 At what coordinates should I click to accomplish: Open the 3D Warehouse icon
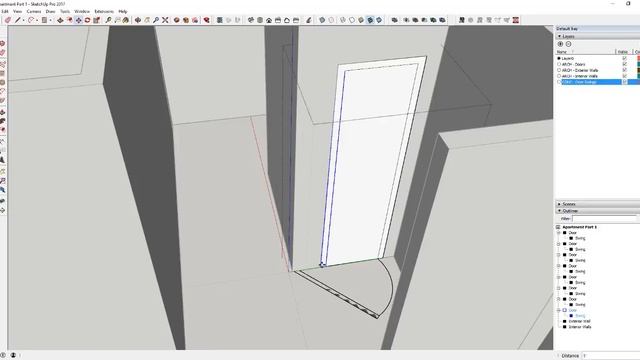177,20
